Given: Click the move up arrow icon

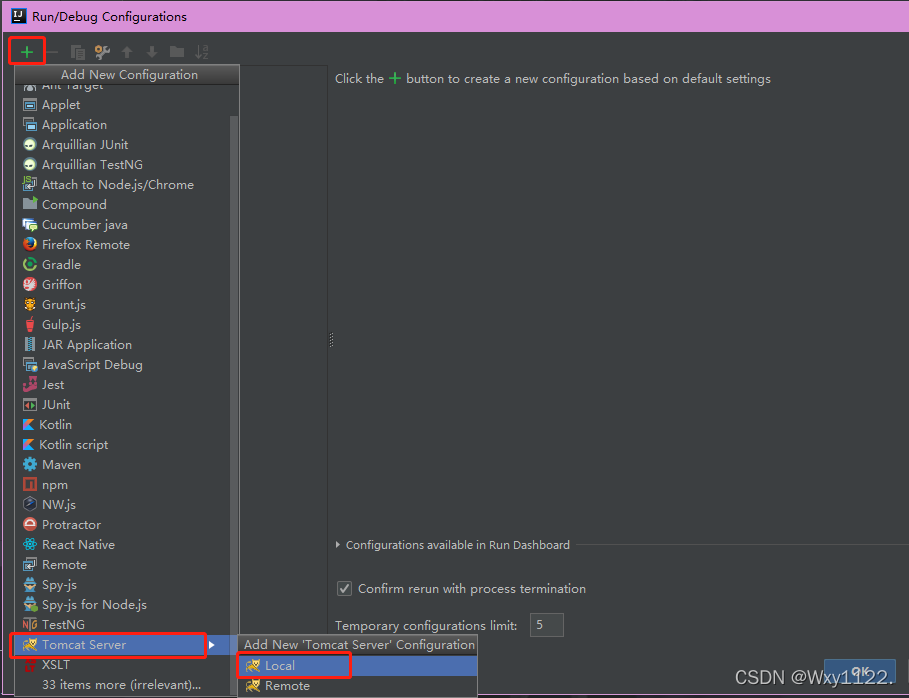Looking at the screenshot, I should pyautogui.click(x=127, y=52).
